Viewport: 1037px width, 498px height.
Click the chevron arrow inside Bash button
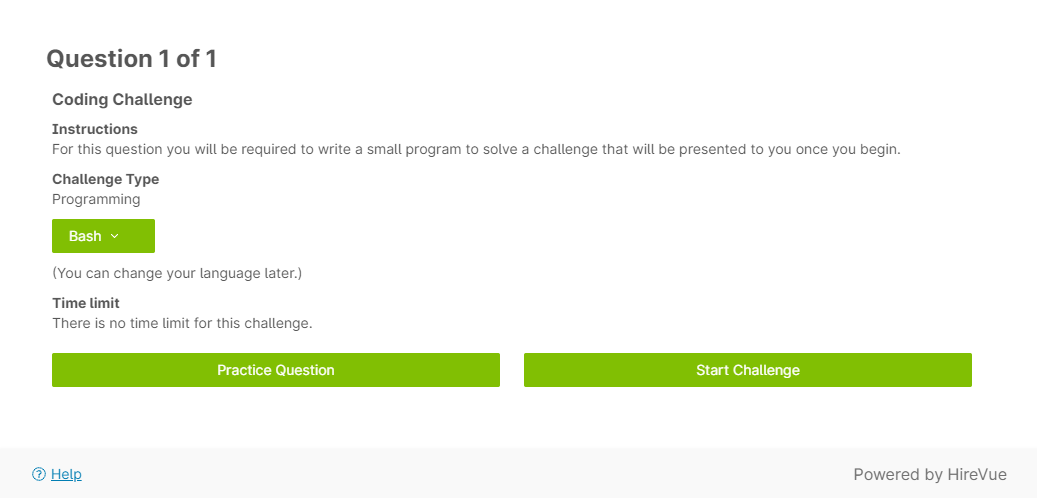pyautogui.click(x=114, y=236)
